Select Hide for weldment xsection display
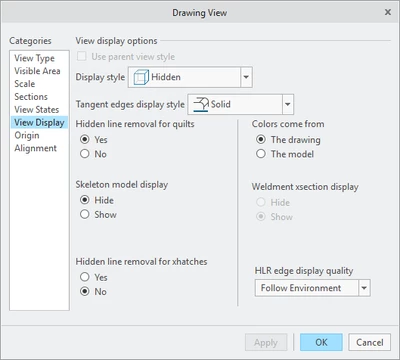Screen dimensions: 400x360 point(261,202)
